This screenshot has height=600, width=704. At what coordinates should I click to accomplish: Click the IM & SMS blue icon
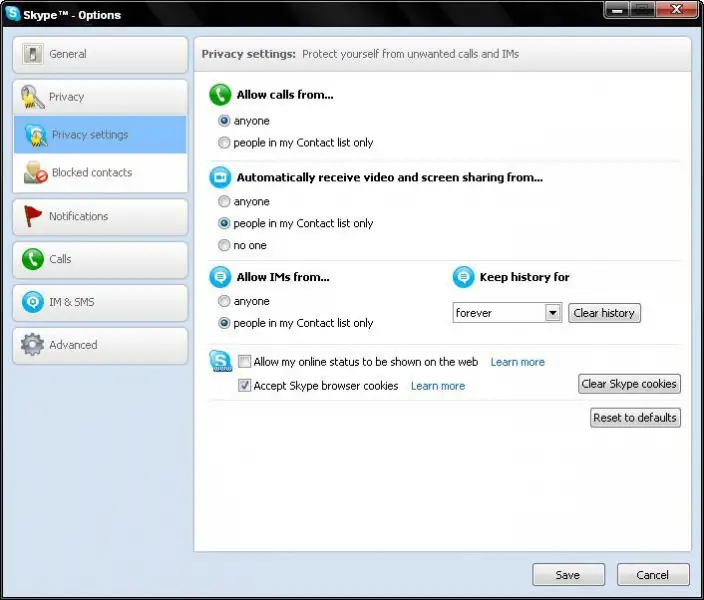pyautogui.click(x=33, y=302)
